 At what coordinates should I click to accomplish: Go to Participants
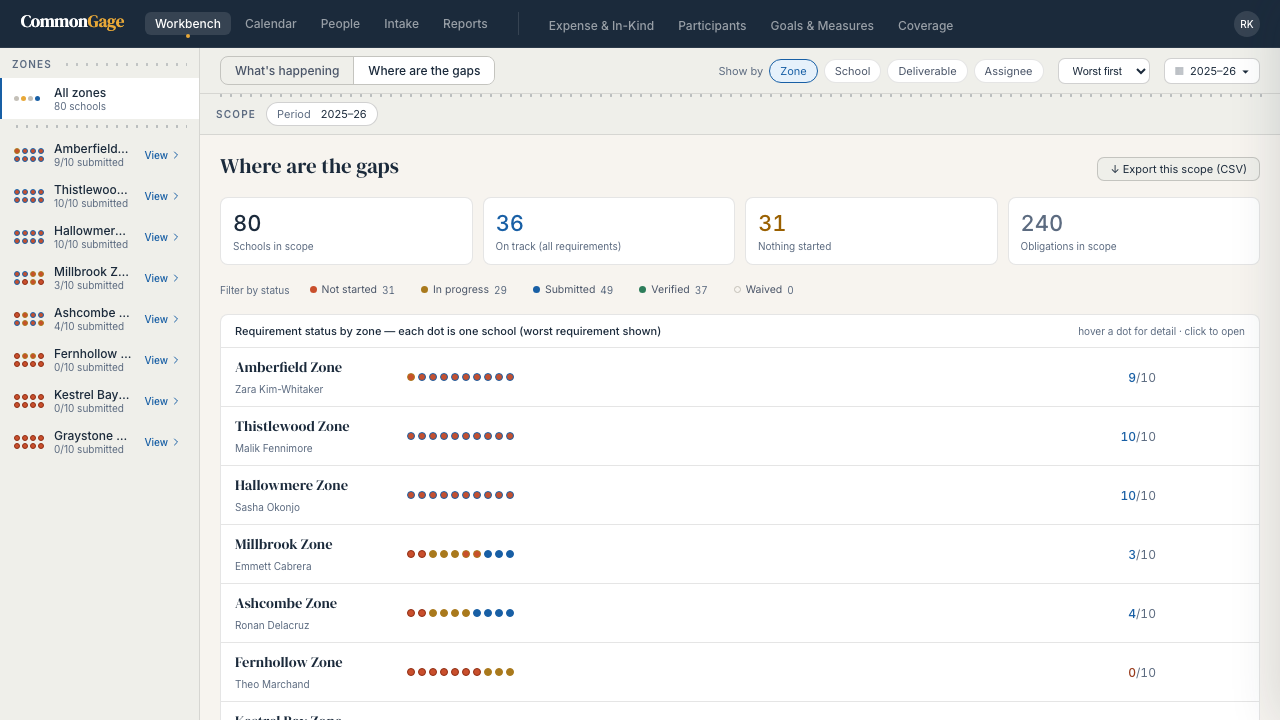[x=712, y=26]
